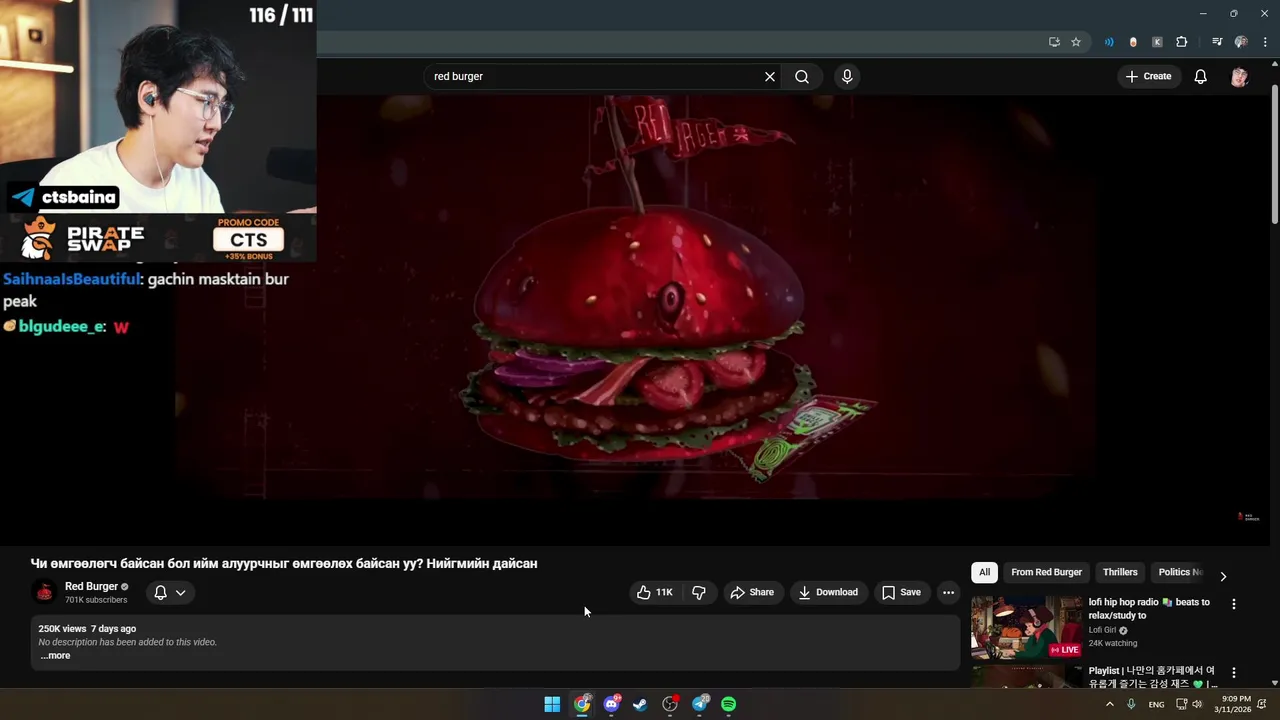The width and height of the screenshot is (1280, 720).
Task: Open Chrome media controls icon
Action: [1217, 42]
